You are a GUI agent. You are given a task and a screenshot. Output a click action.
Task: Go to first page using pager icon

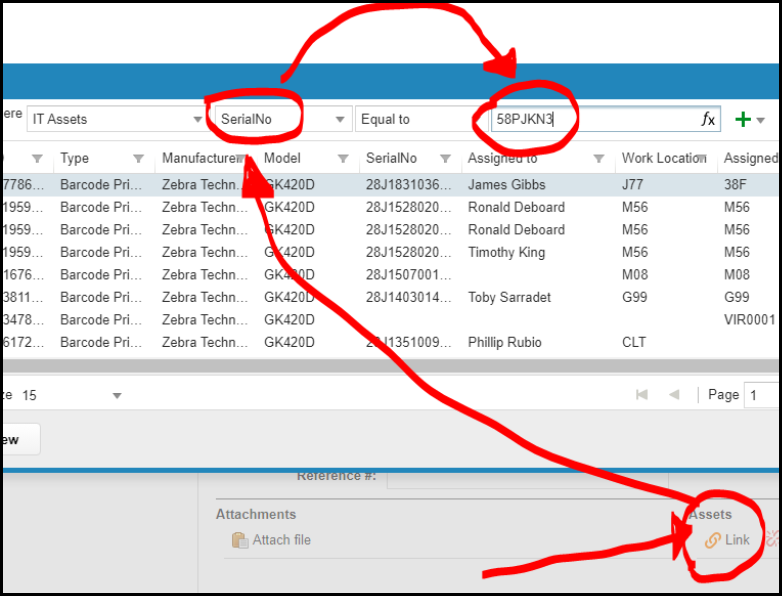tap(641, 395)
